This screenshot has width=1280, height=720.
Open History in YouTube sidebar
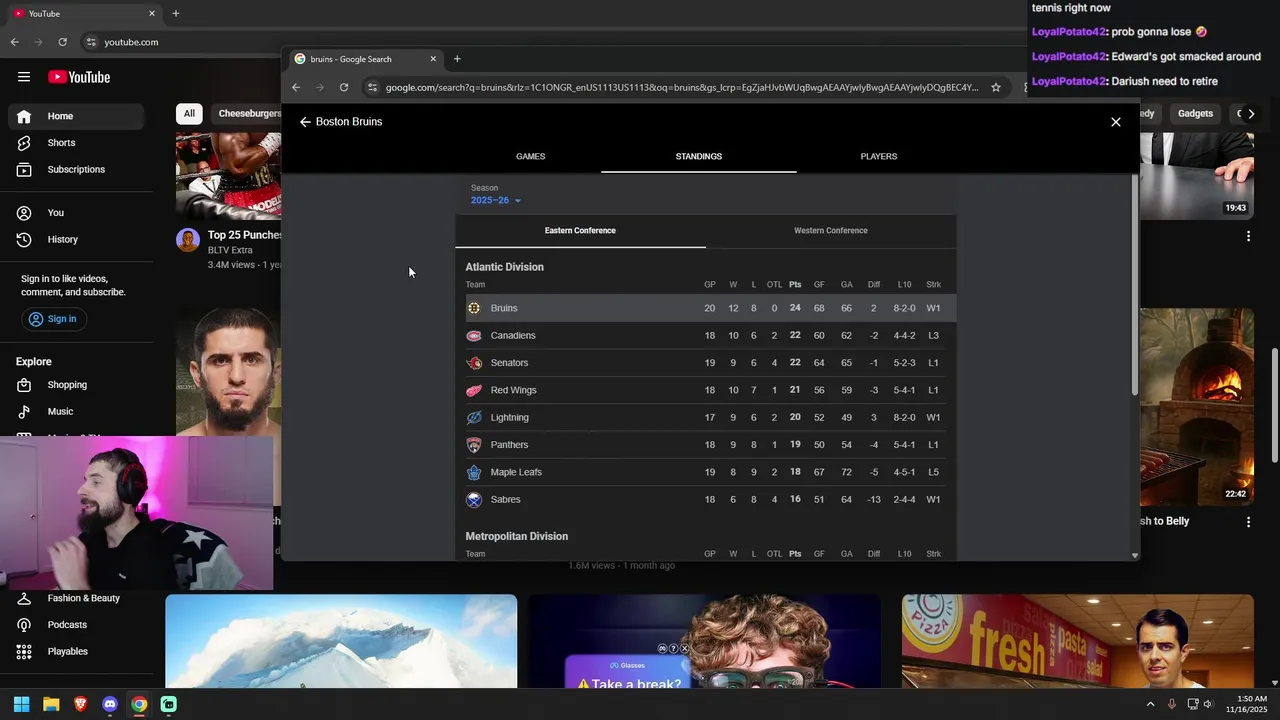pyautogui.click(x=76, y=240)
